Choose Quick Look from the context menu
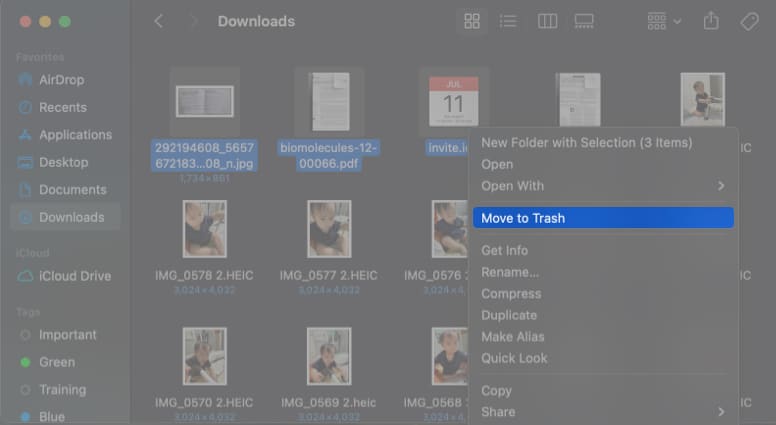This screenshot has width=776, height=425. (603, 358)
